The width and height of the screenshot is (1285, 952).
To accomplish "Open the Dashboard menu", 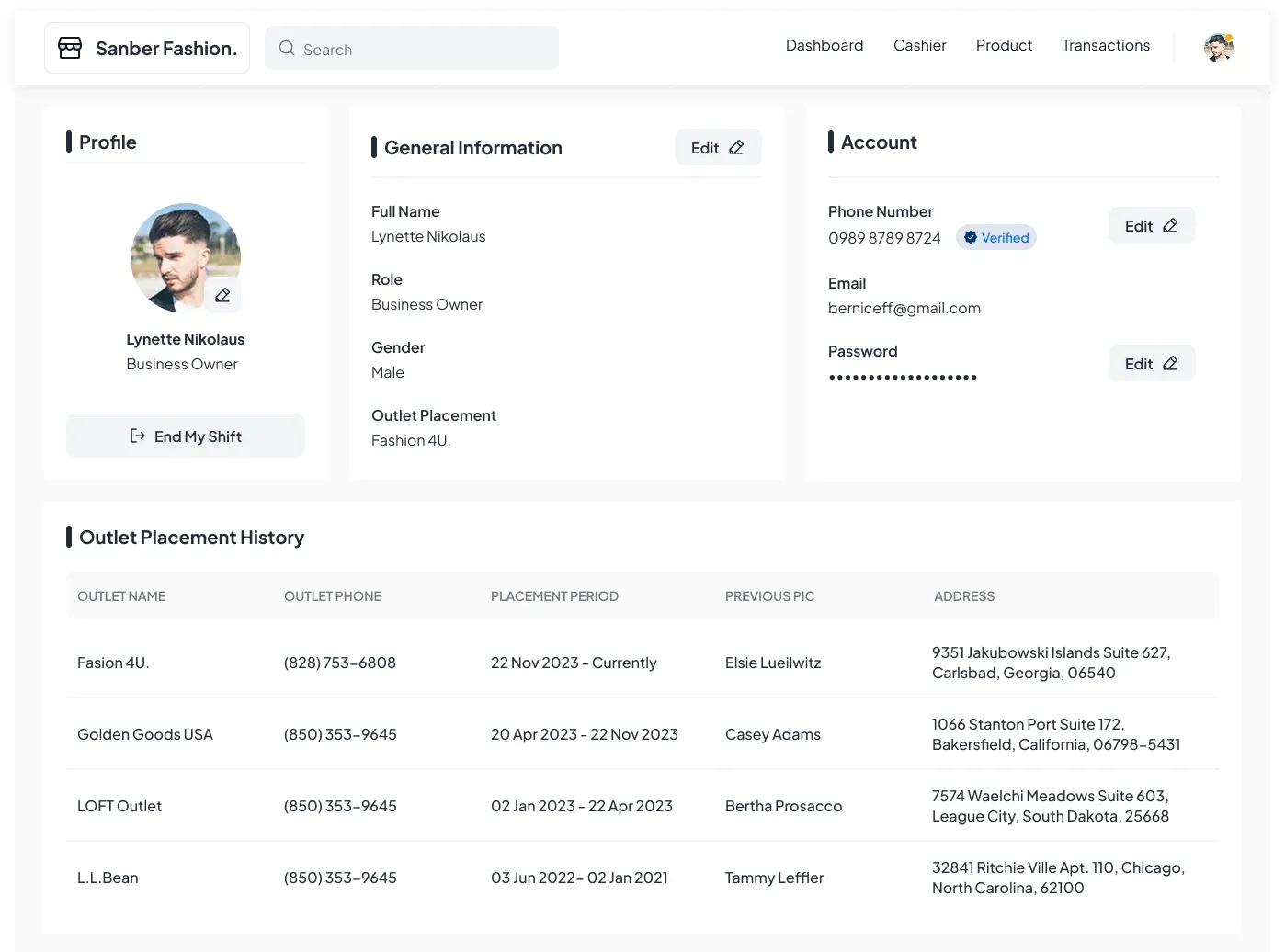I will click(x=824, y=45).
